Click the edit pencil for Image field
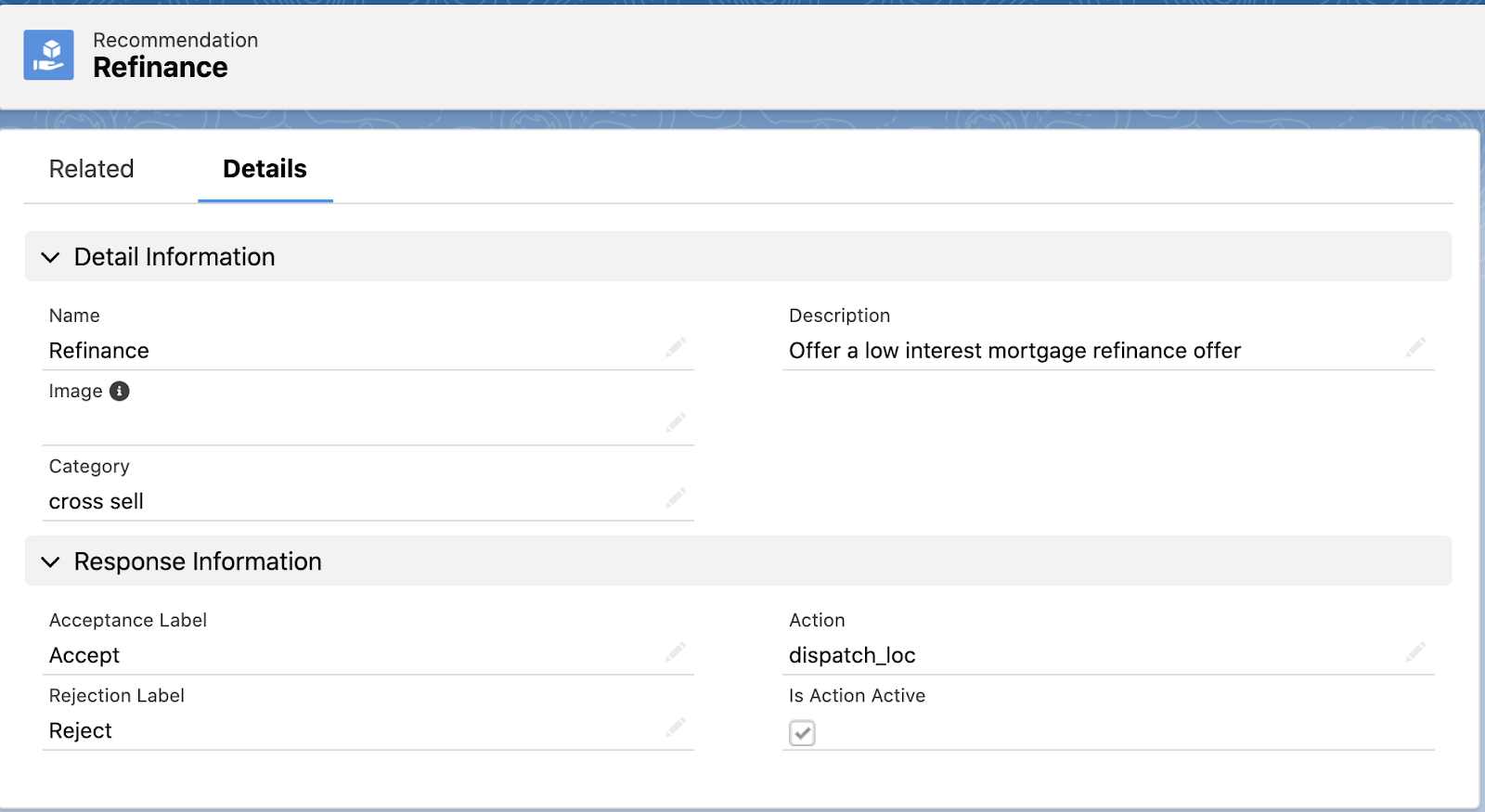Viewport: 1485px width, 812px height. pyautogui.click(x=675, y=423)
